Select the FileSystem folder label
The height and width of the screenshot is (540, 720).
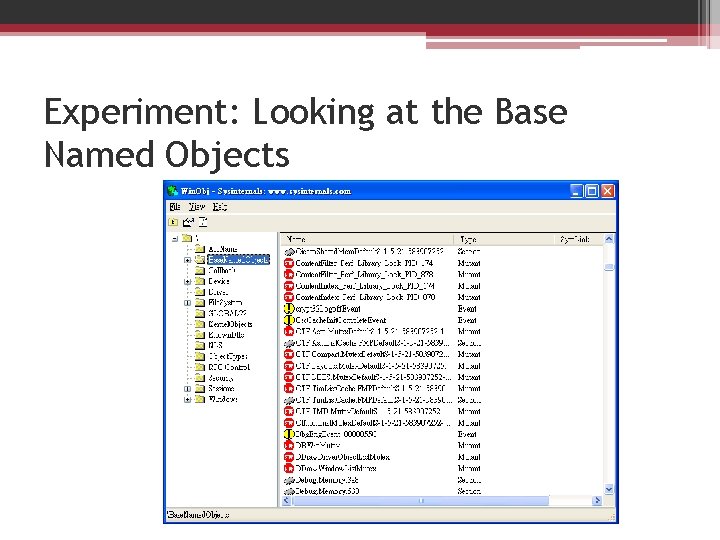(225, 303)
